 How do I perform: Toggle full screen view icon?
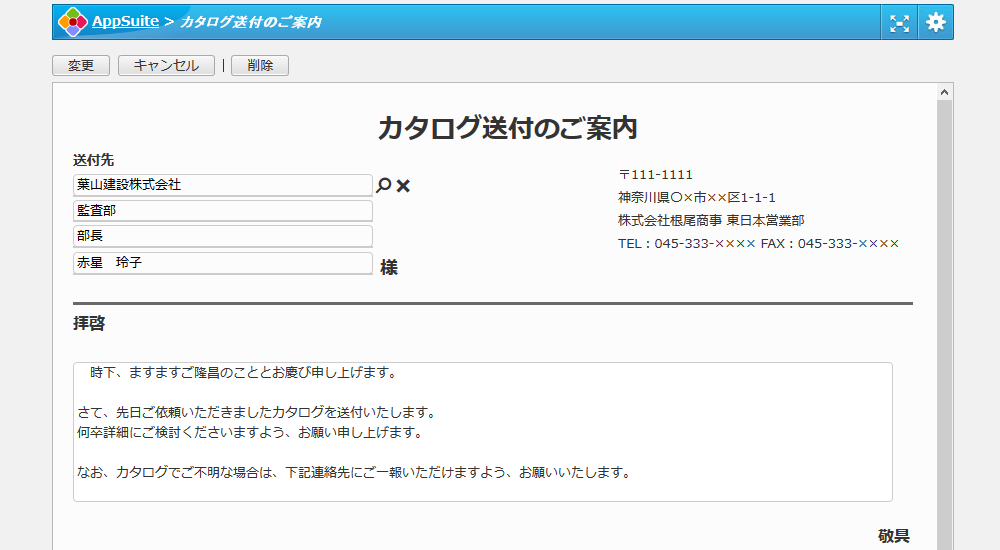click(x=900, y=22)
